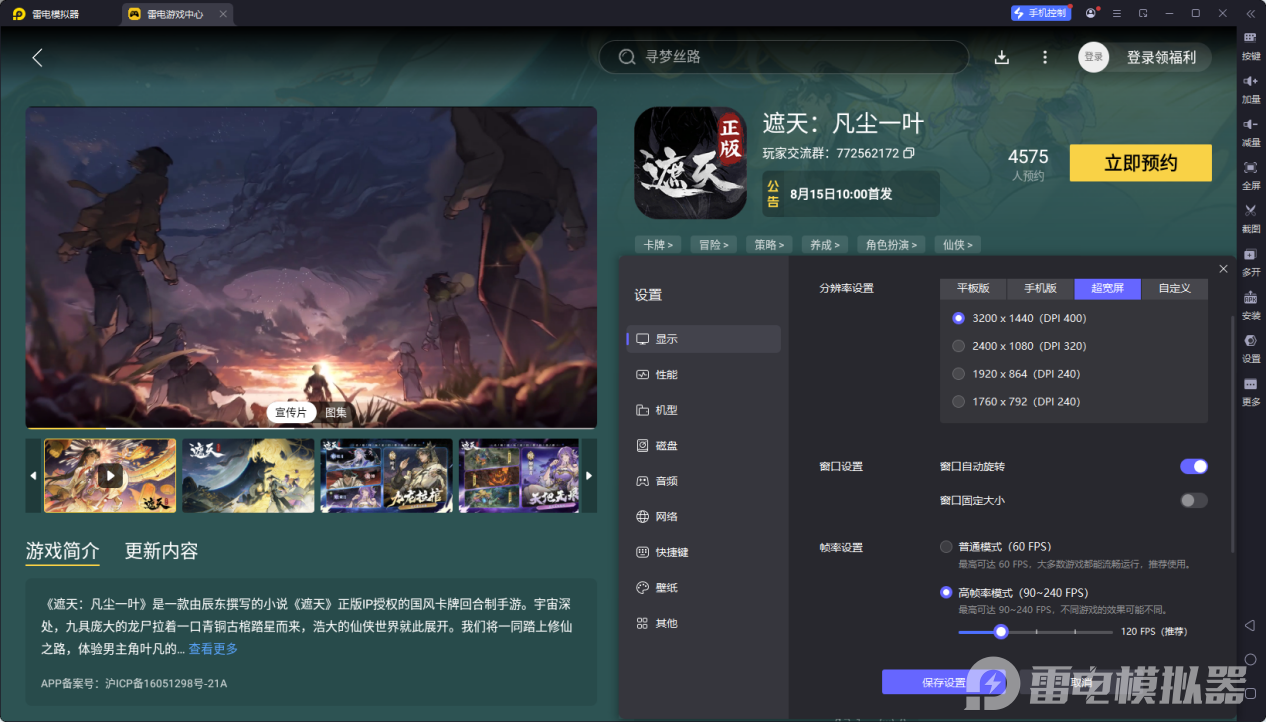Enable the 窗口固定大小 toggle
The width and height of the screenshot is (1266, 722).
[x=1193, y=500]
